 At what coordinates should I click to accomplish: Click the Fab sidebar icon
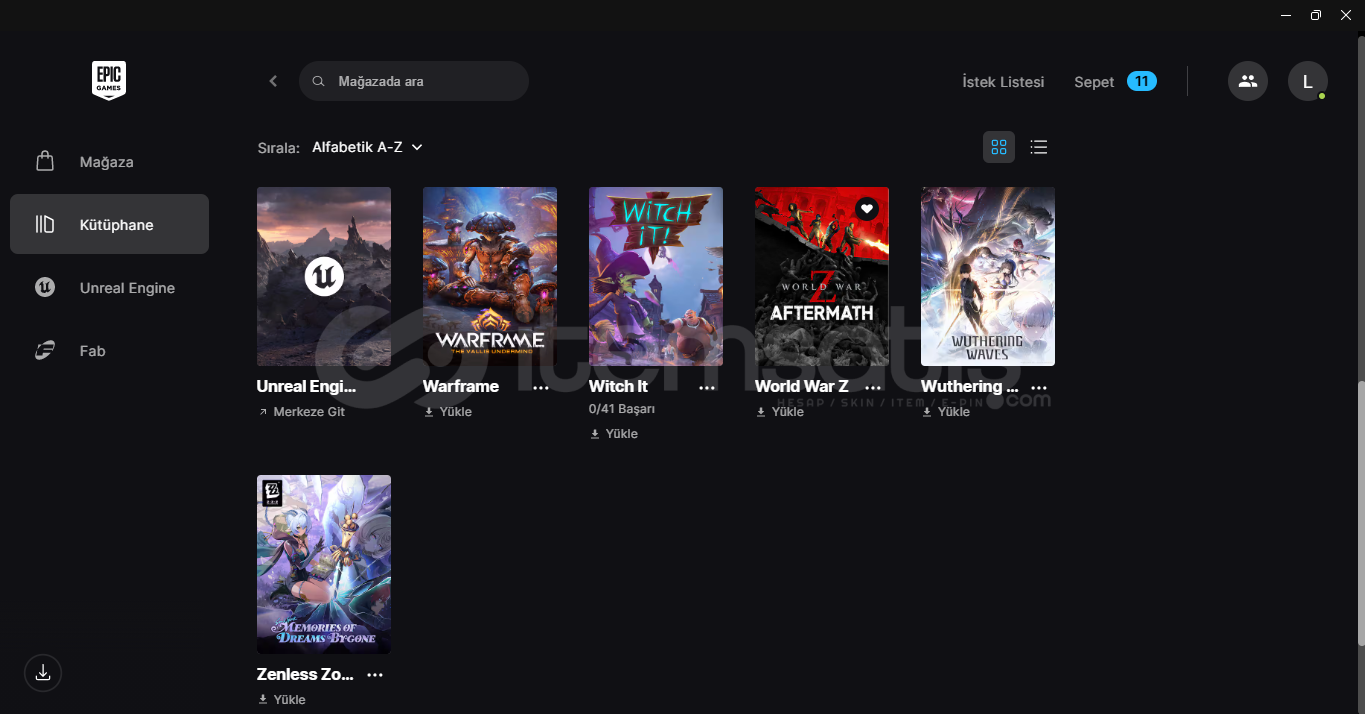coord(45,351)
